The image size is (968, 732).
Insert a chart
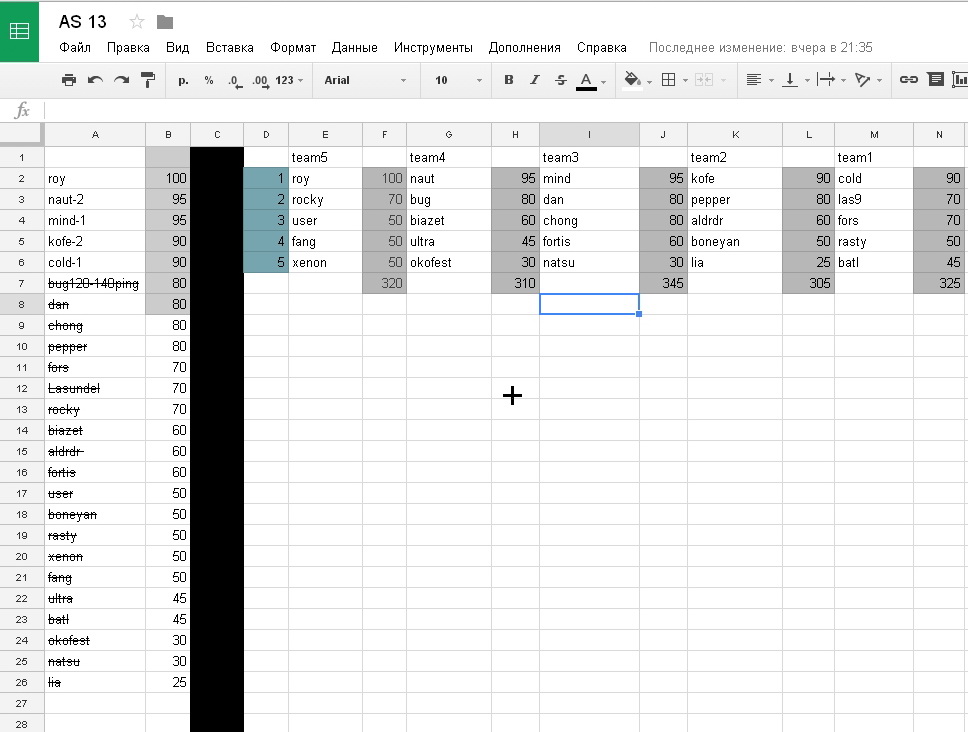tap(961, 80)
